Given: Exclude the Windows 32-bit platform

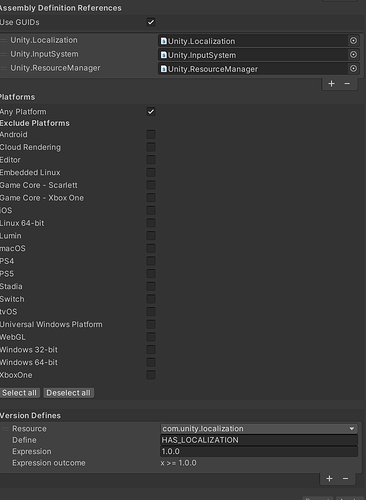Looking at the screenshot, I should 151,350.
